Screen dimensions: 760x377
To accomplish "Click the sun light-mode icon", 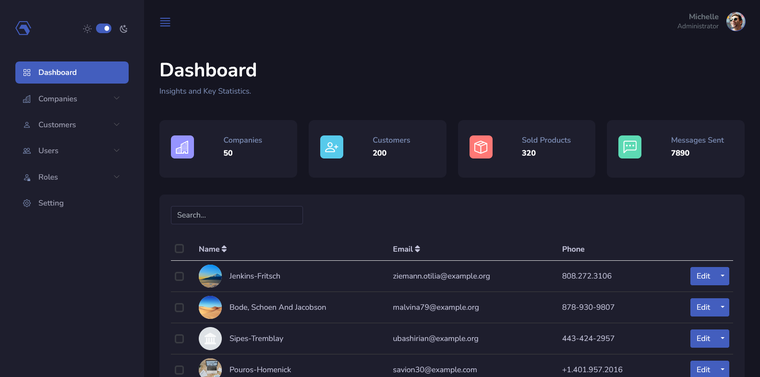I will (x=87, y=29).
